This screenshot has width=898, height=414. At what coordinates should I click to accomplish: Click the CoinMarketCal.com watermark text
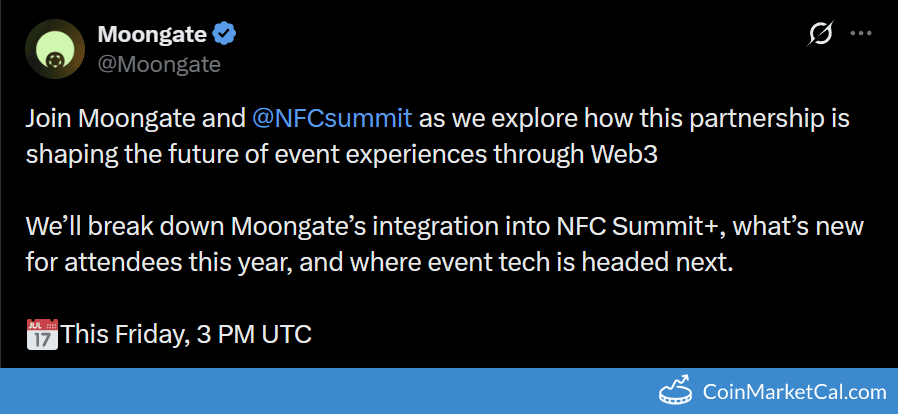pos(795,392)
